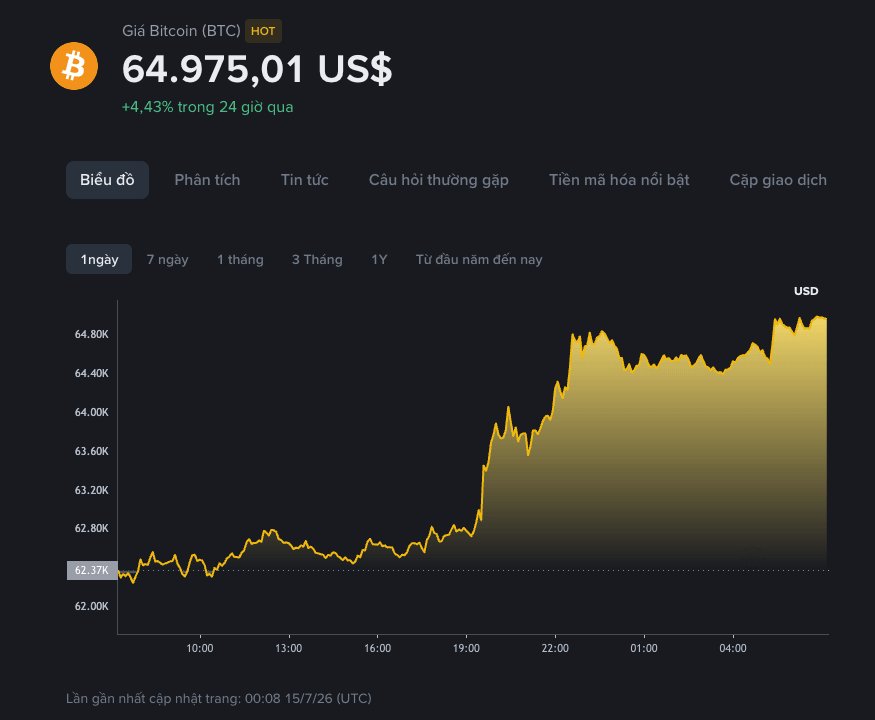The height and width of the screenshot is (720, 875).
Task: Click the 64.975,01 US$ price heading
Action: [x=257, y=69]
